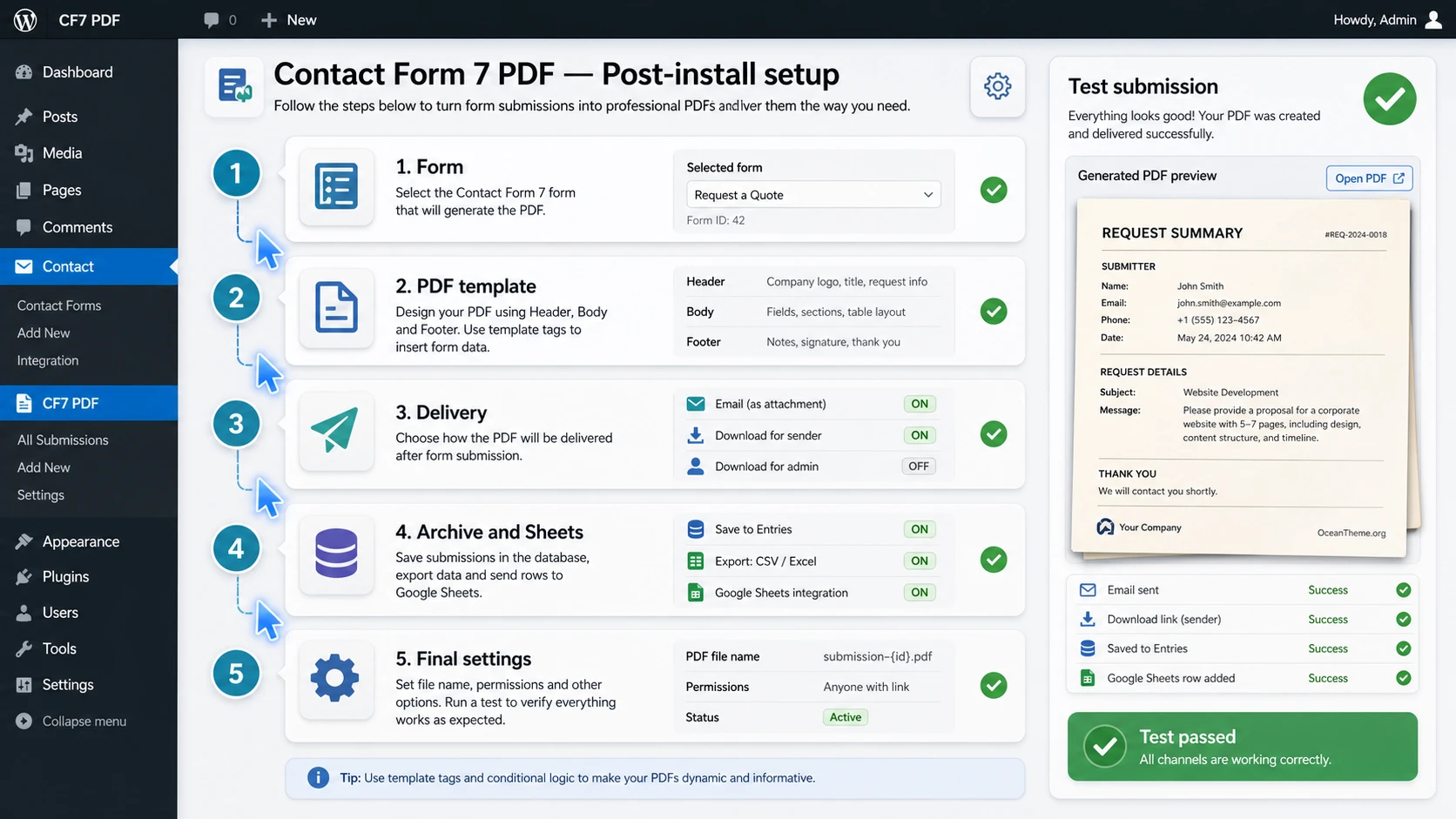
Task: Toggle Download for admin OFF switch
Action: click(919, 467)
